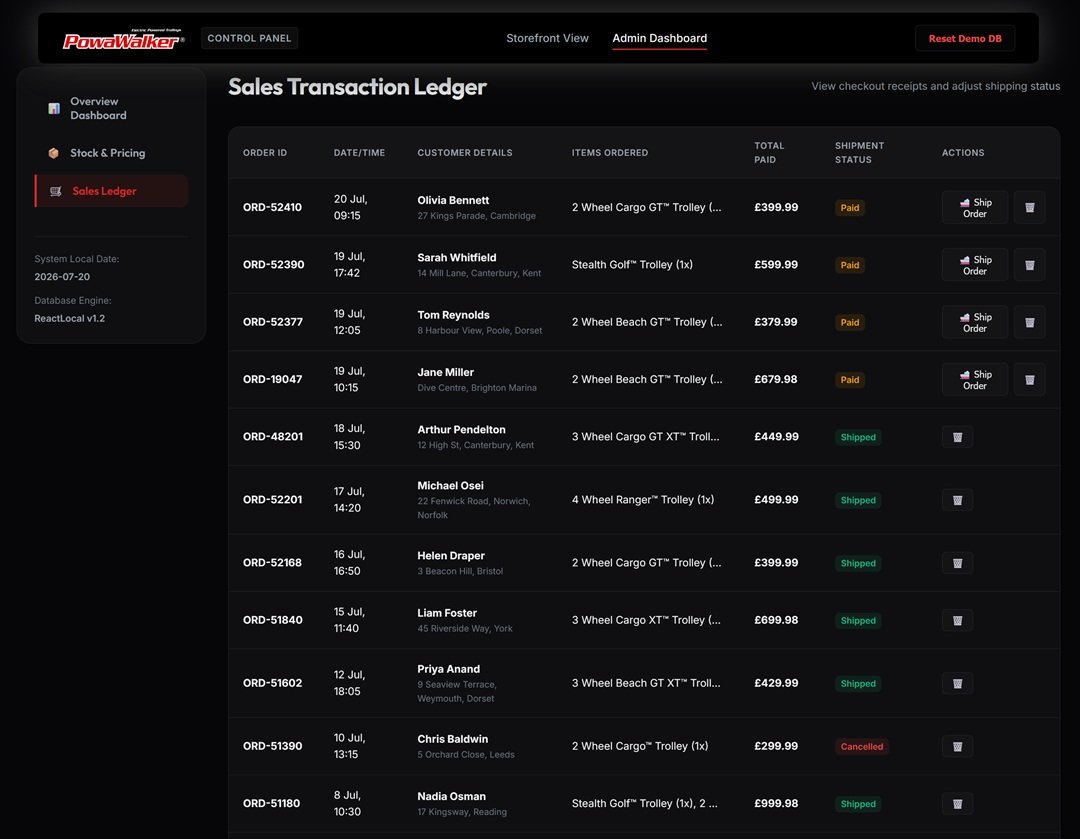Click the Stock & Pricing box icon
This screenshot has width=1080, height=839.
pyautogui.click(x=54, y=153)
